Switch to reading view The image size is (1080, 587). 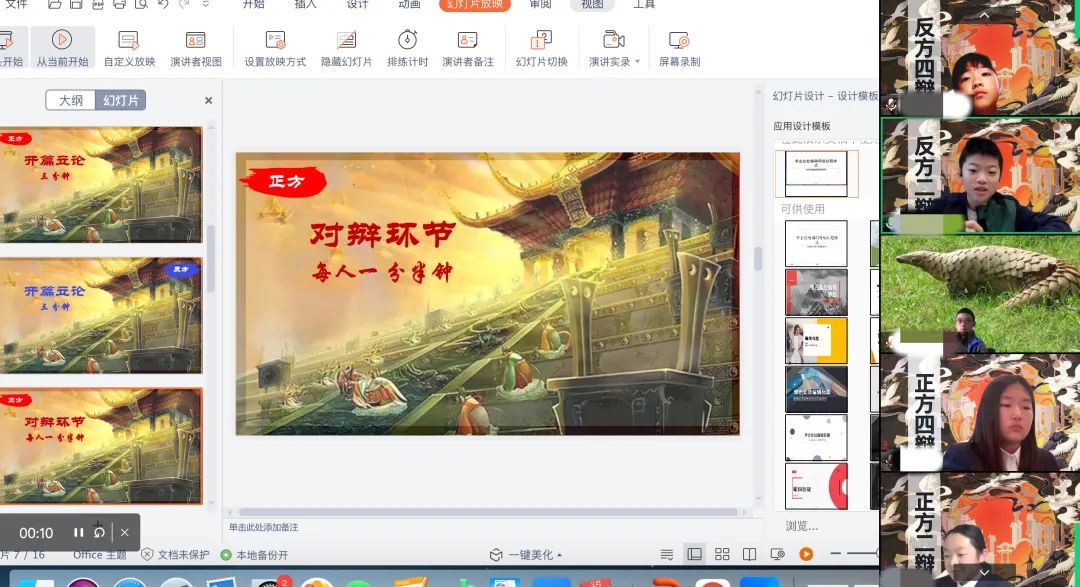pyautogui.click(x=749, y=555)
